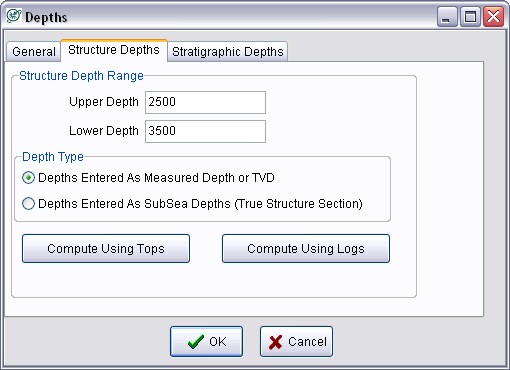The height and width of the screenshot is (370, 510).
Task: Focus the Lower Depth field showing 3500
Action: coord(205,131)
